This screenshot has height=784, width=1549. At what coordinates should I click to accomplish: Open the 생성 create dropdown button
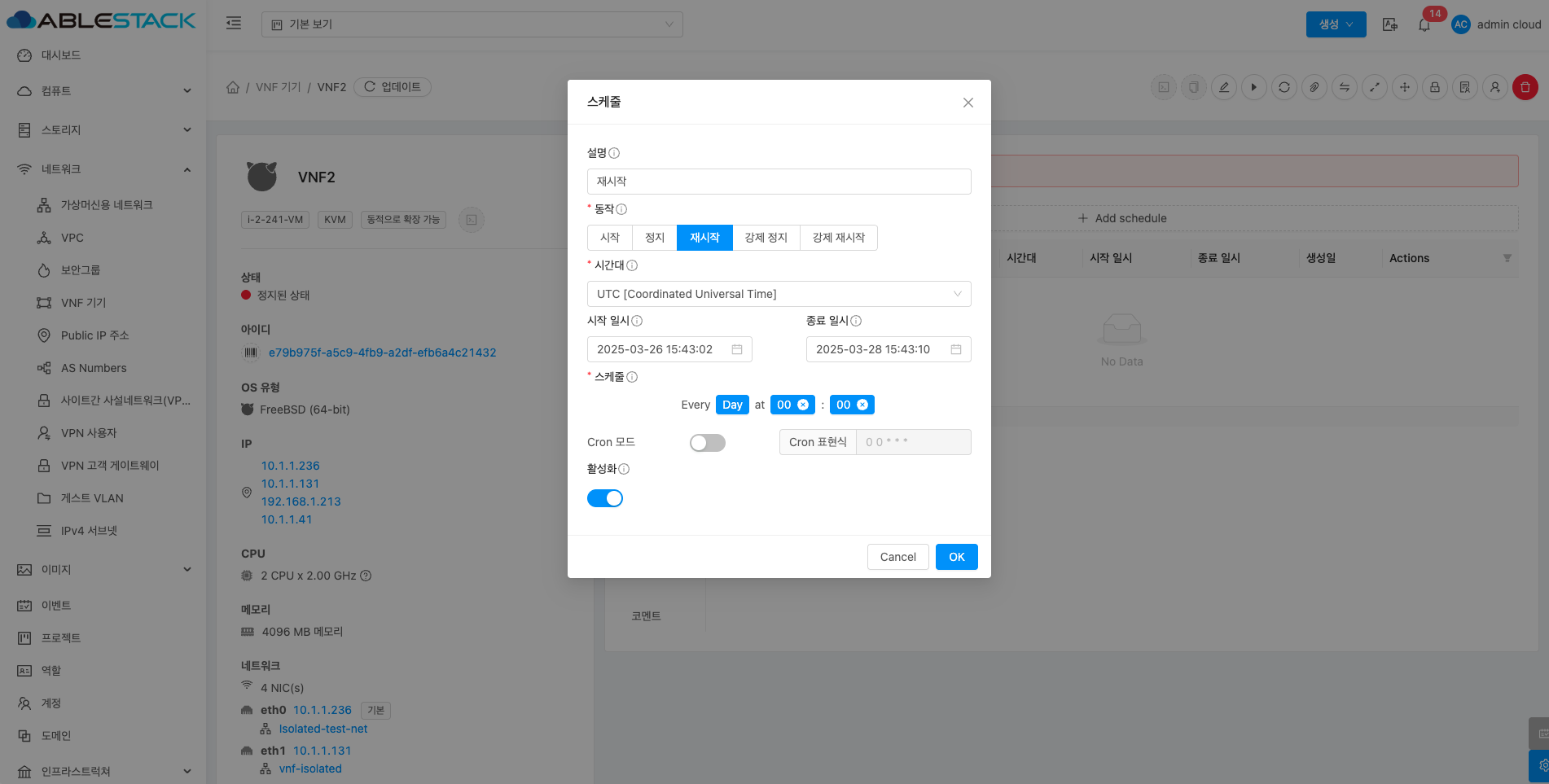coord(1336,24)
